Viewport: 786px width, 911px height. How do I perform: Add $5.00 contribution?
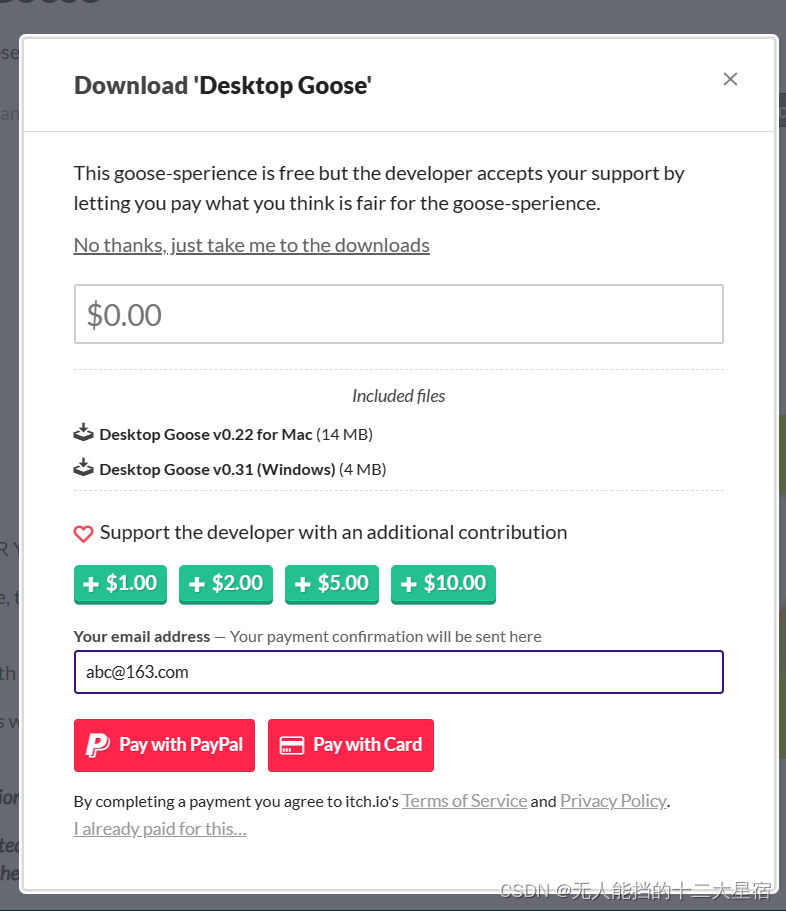tap(332, 584)
